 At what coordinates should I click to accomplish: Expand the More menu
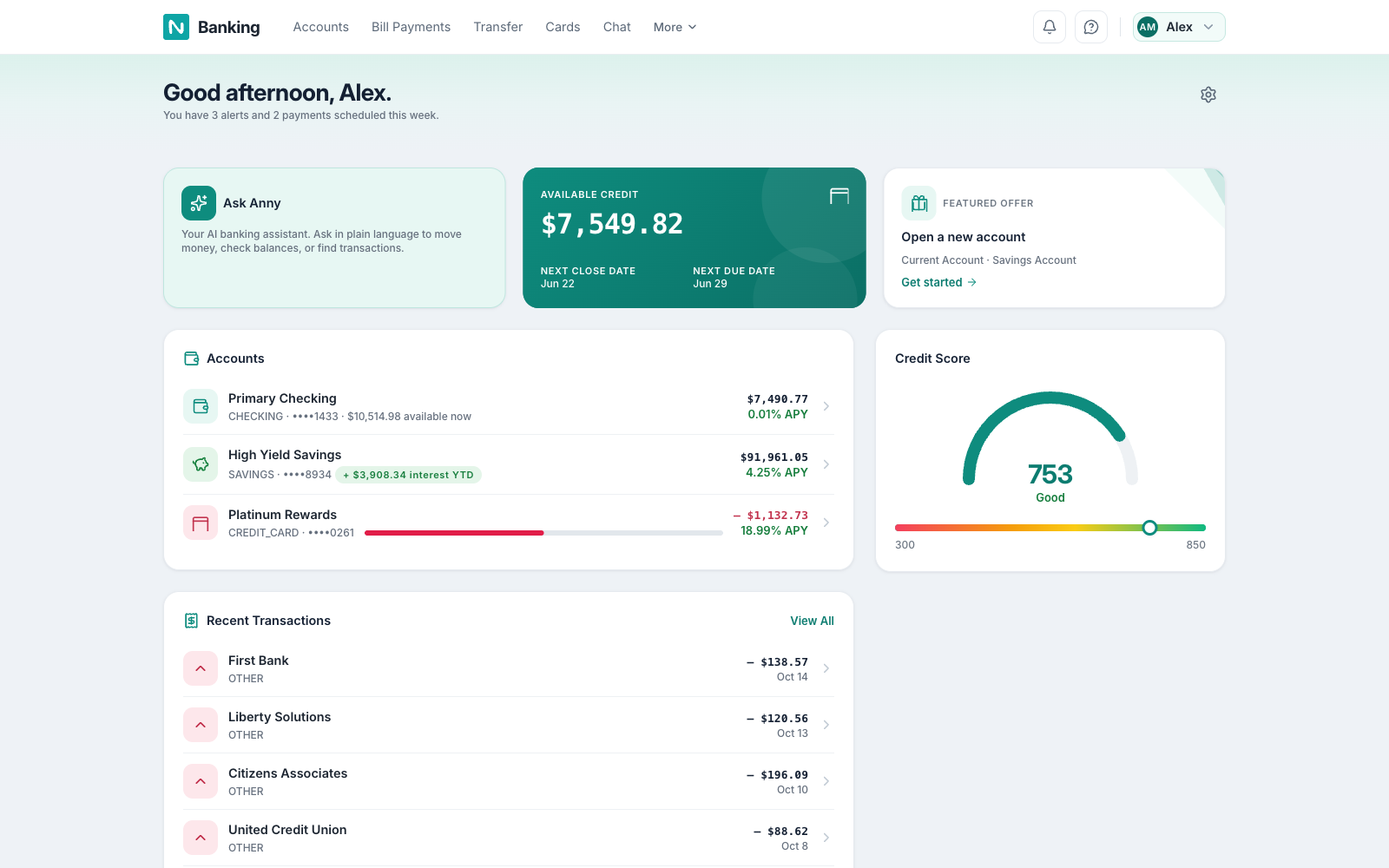(x=675, y=27)
